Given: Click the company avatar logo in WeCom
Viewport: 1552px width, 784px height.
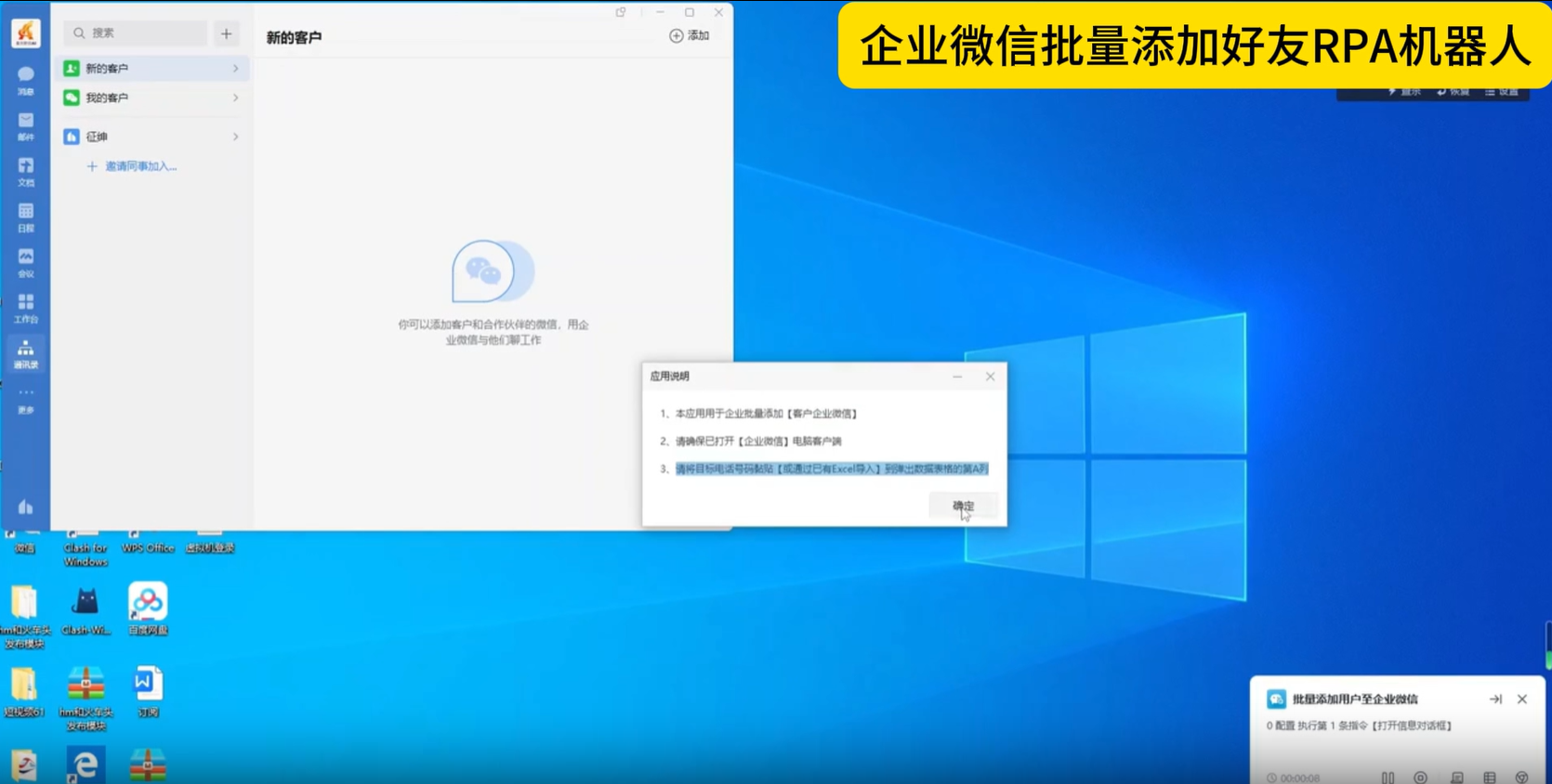Looking at the screenshot, I should tap(26, 33).
